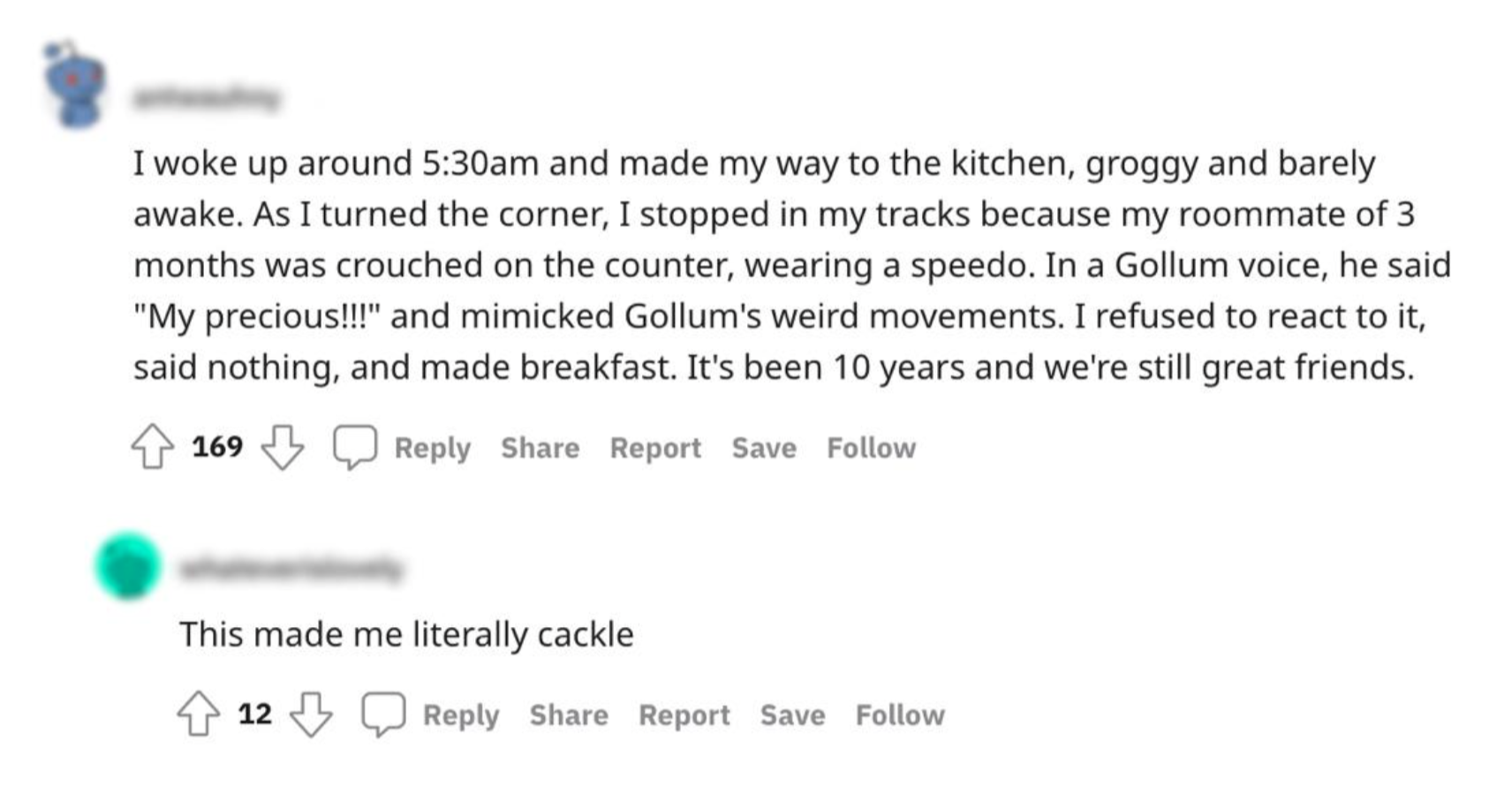Reply to the "literally cackle" comment
The image size is (1512, 802).
461,715
